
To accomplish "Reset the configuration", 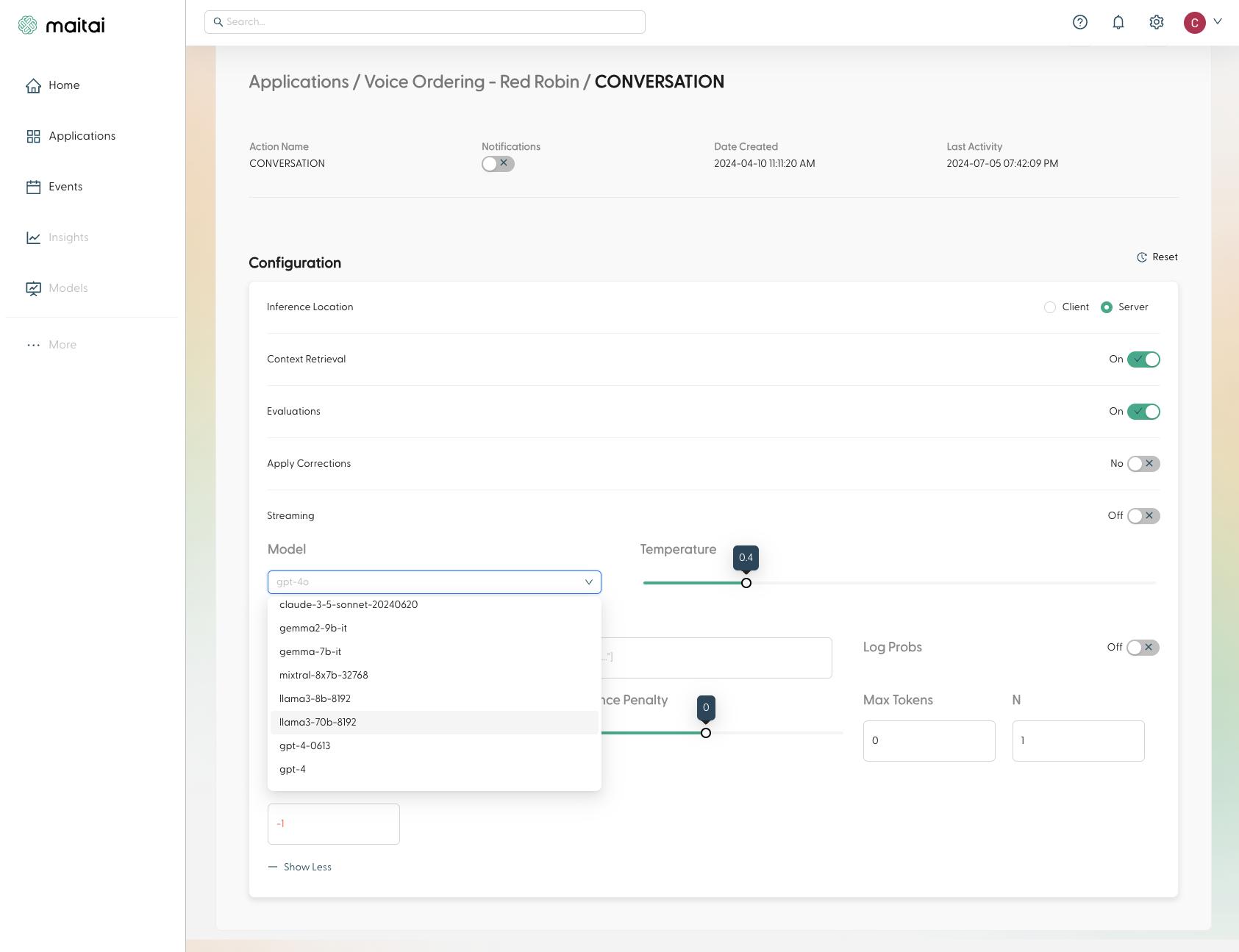I will (x=1157, y=257).
